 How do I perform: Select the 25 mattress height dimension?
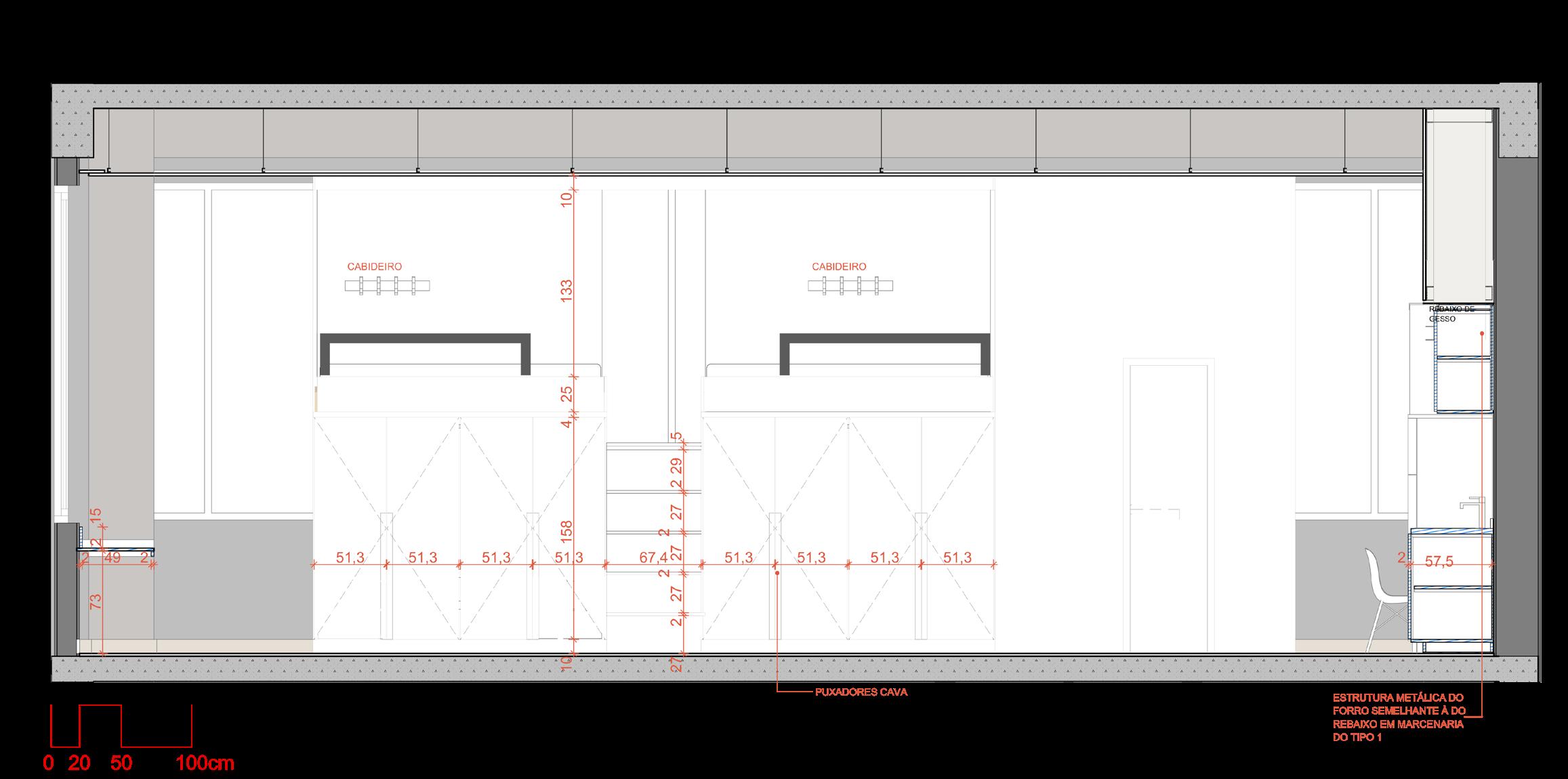click(x=567, y=393)
